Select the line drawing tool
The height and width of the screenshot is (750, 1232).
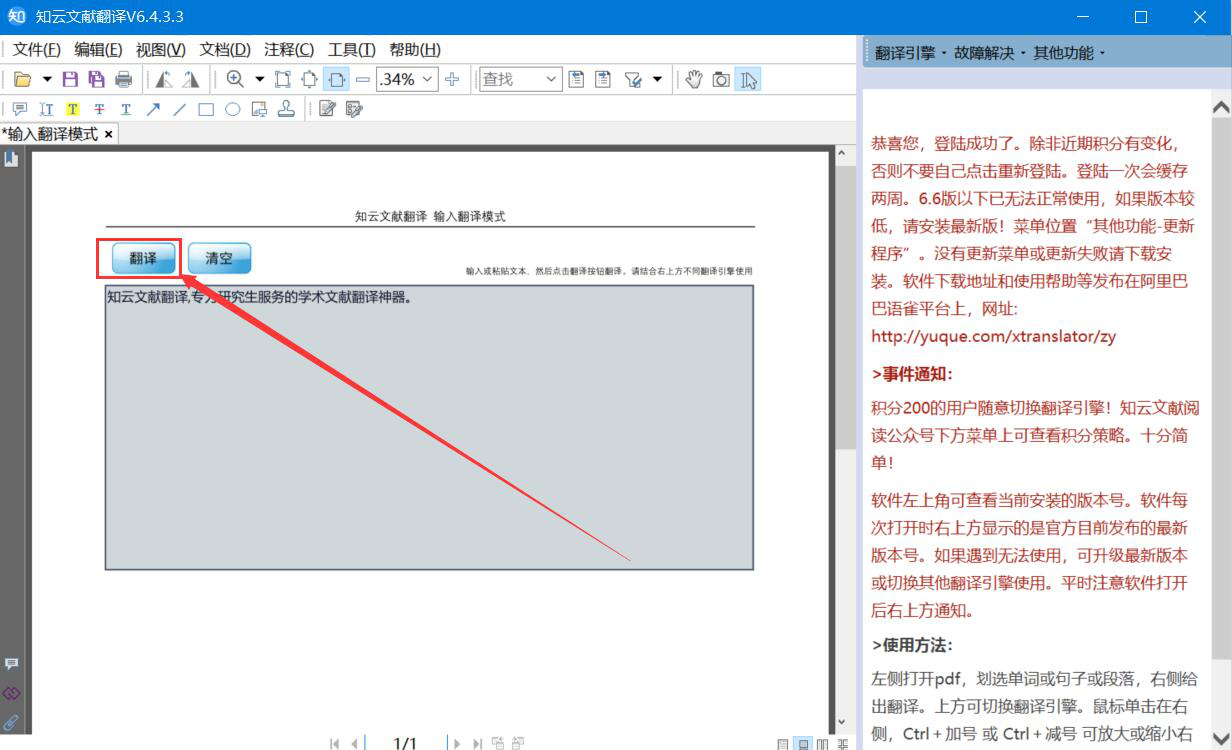pyautogui.click(x=179, y=109)
